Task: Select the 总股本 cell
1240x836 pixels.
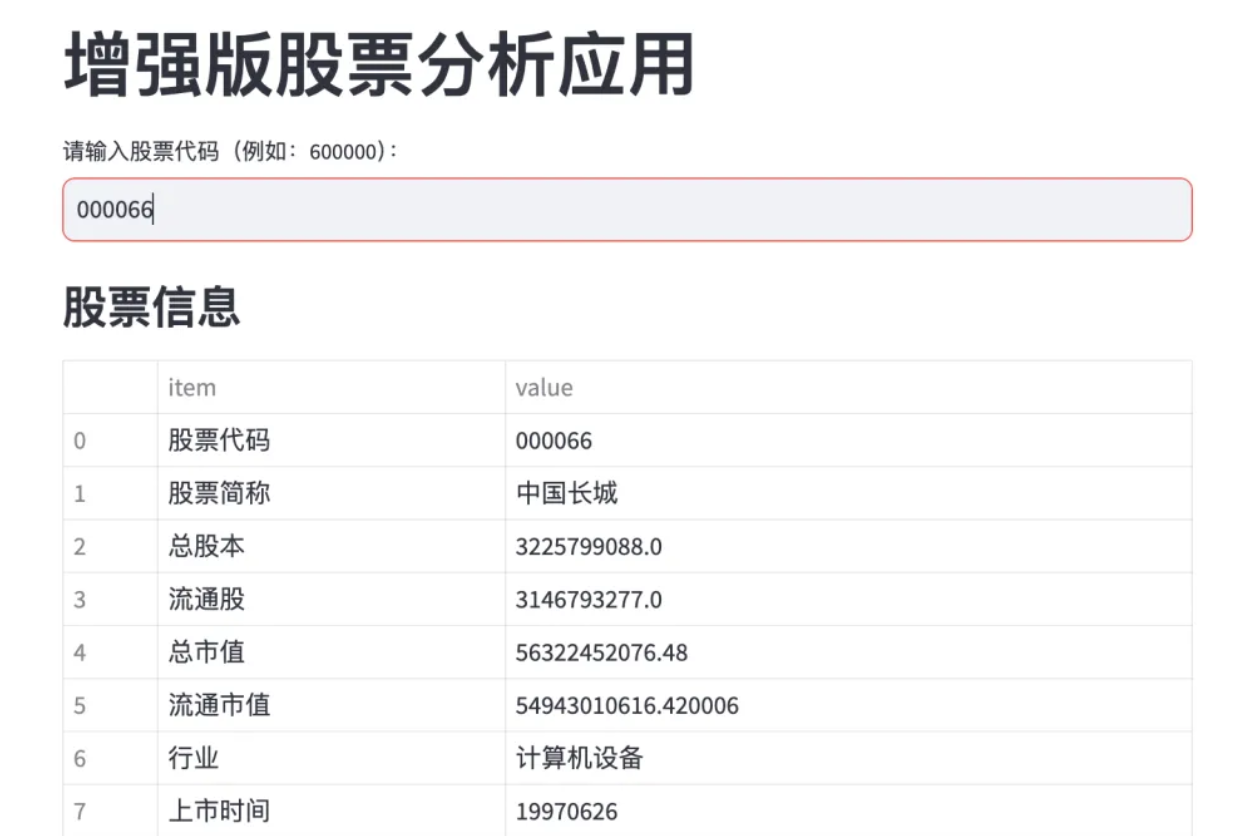Action: (331, 546)
